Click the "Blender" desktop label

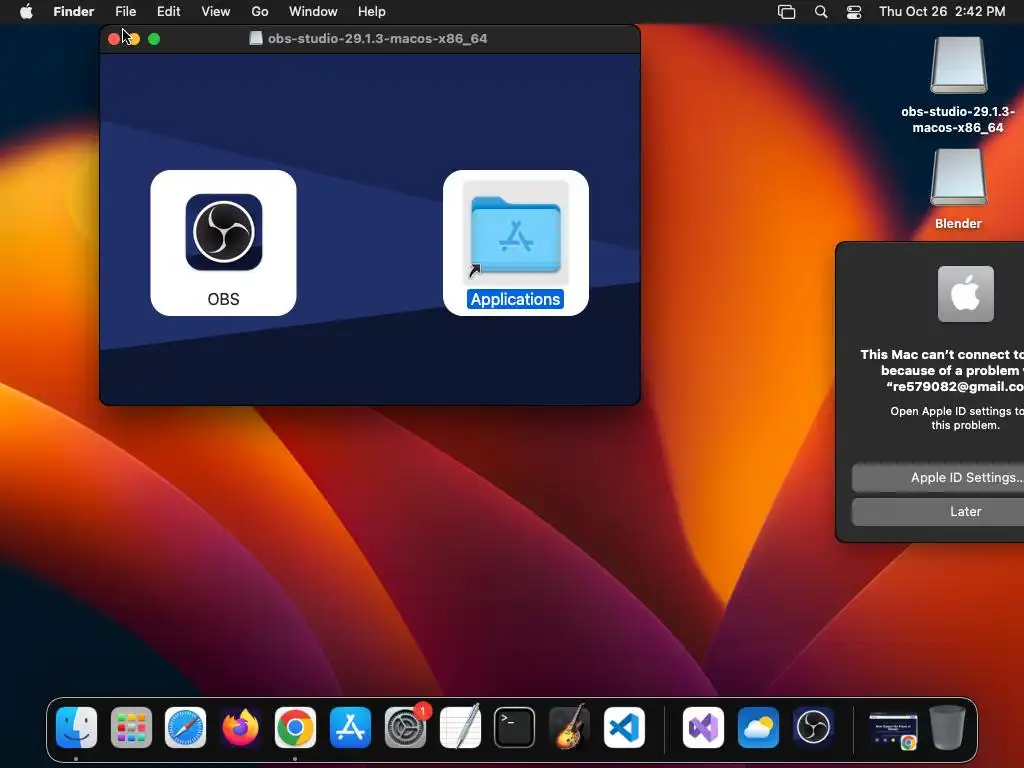[x=958, y=223]
